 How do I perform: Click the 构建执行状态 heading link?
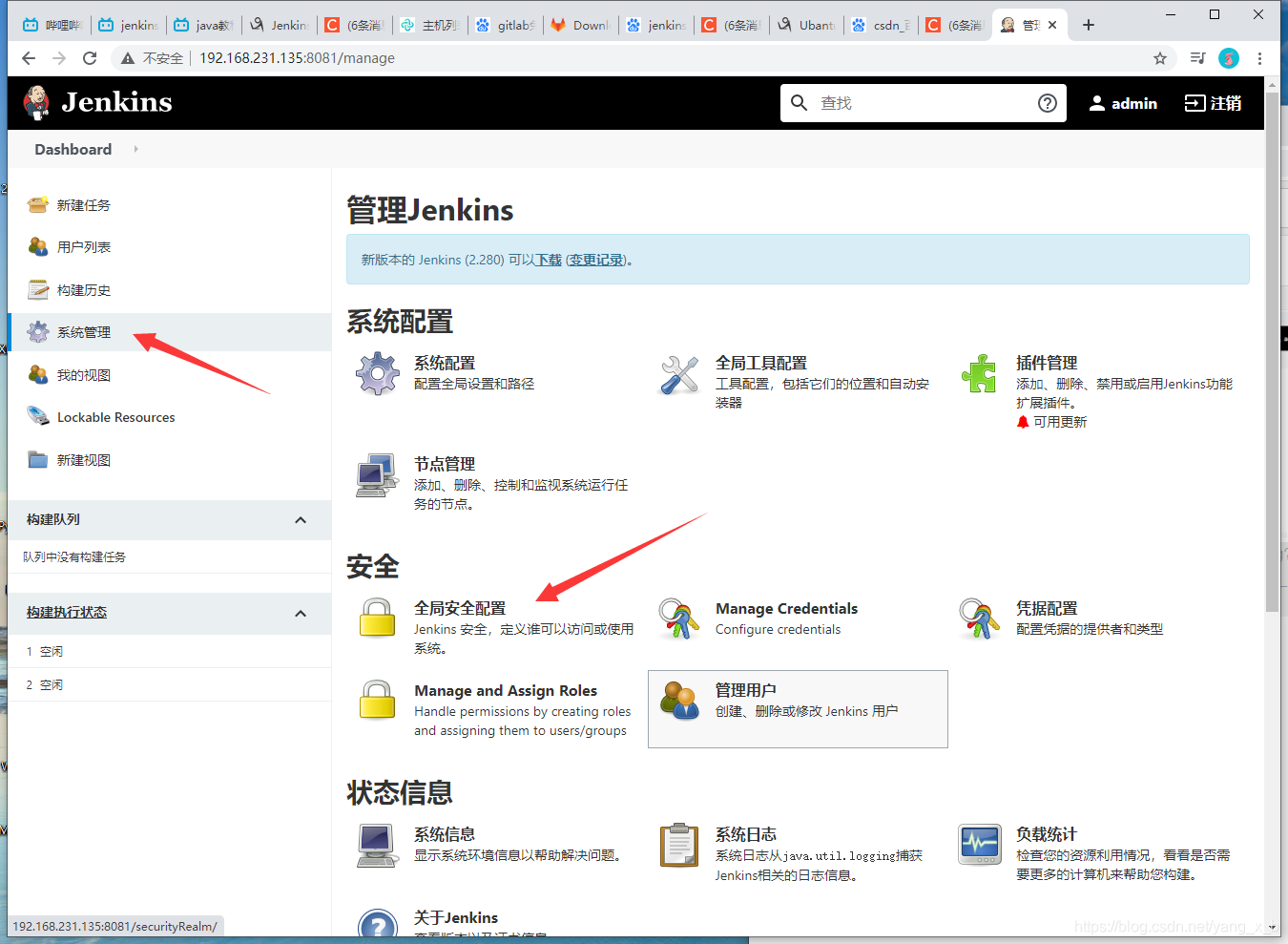click(x=67, y=612)
